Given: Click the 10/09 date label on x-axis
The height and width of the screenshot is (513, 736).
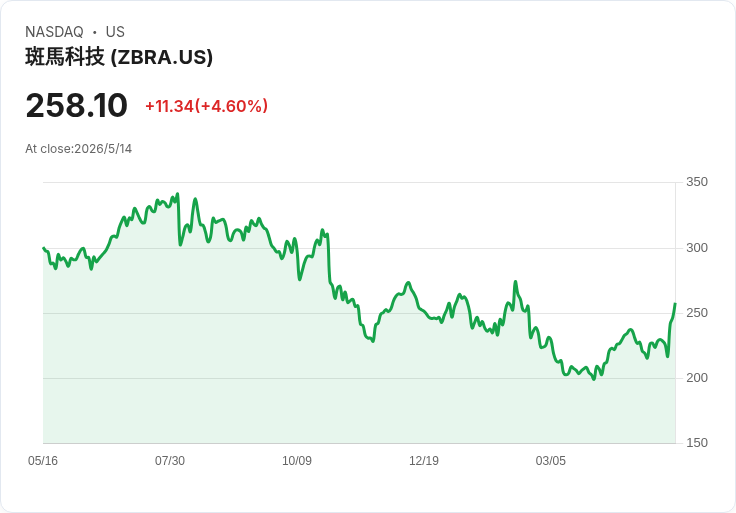Looking at the screenshot, I should pyautogui.click(x=297, y=460).
